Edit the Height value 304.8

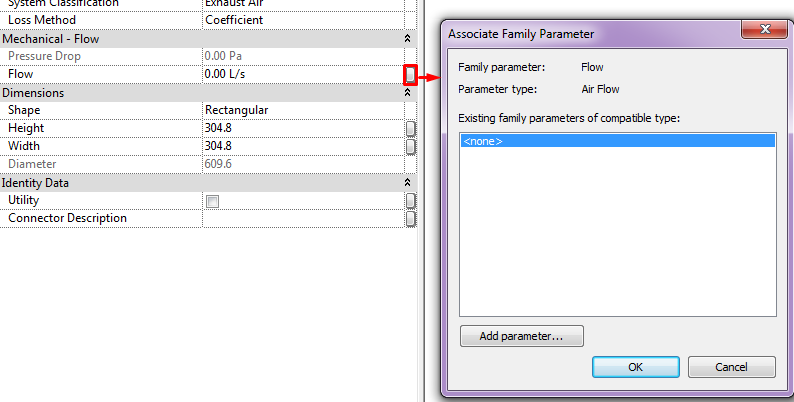[303, 128]
